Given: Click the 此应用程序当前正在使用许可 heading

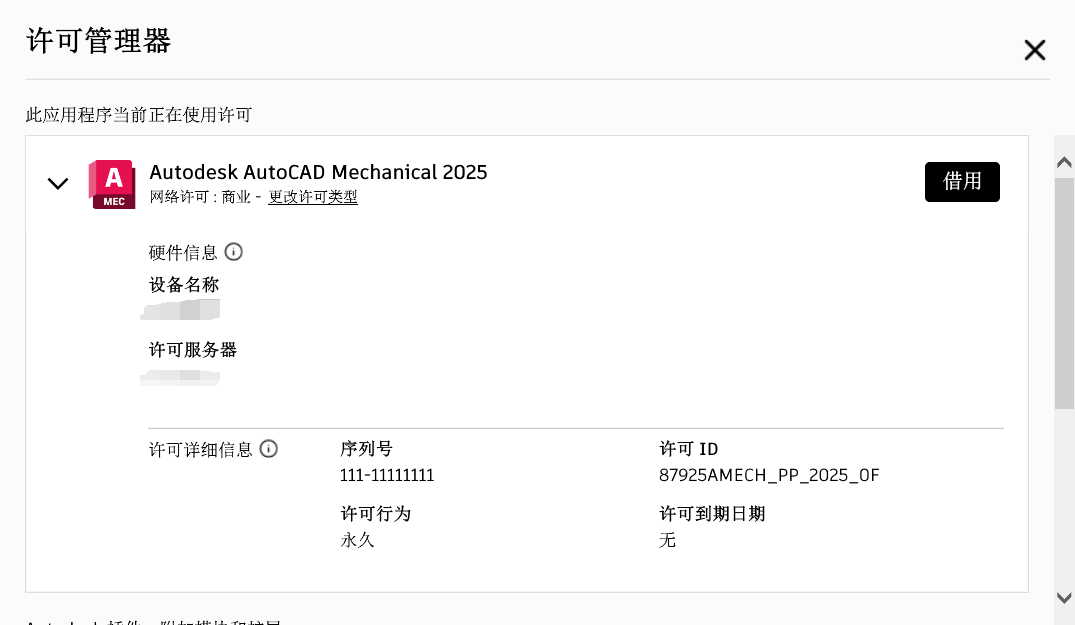Looking at the screenshot, I should point(139,115).
